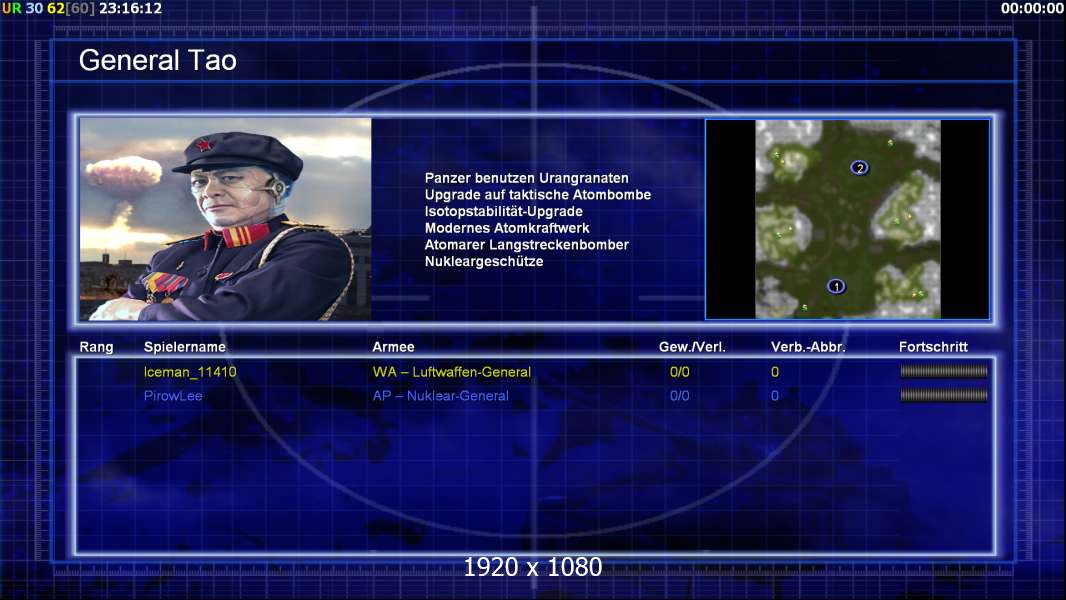
Task: Click the Gew./Verl. column header
Action: point(692,347)
